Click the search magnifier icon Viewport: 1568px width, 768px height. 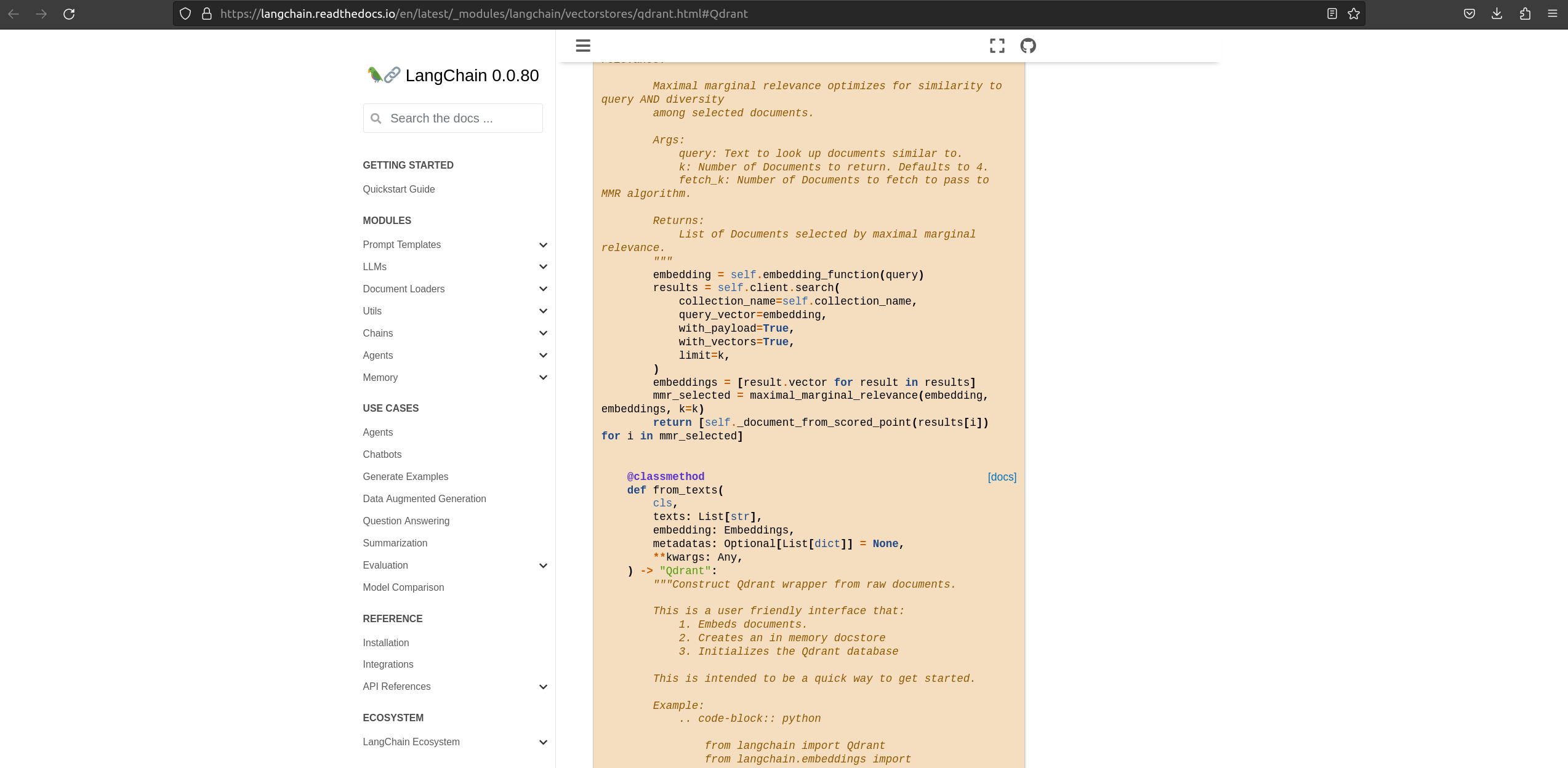click(x=376, y=118)
